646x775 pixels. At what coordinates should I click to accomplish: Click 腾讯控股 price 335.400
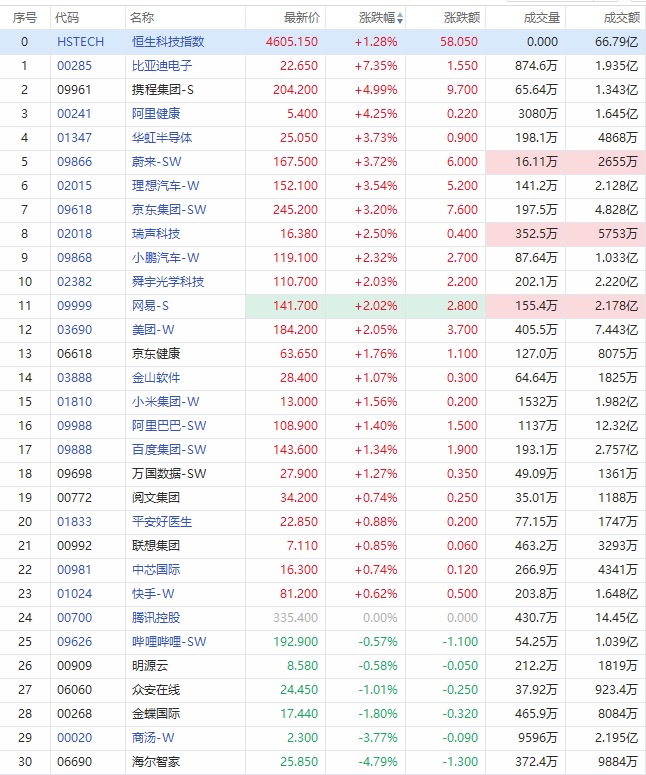point(296,618)
